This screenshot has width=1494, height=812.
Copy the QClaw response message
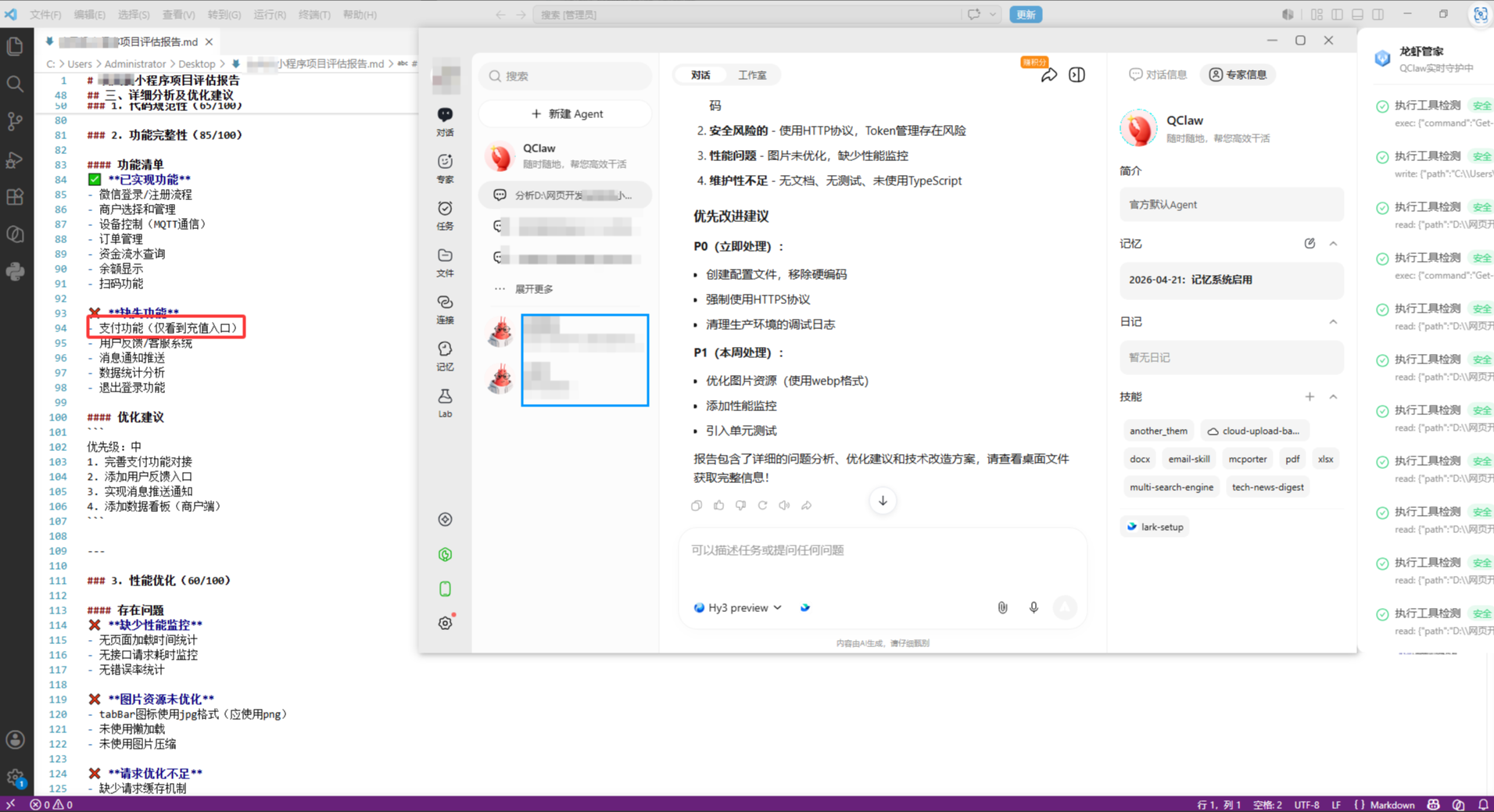point(697,506)
